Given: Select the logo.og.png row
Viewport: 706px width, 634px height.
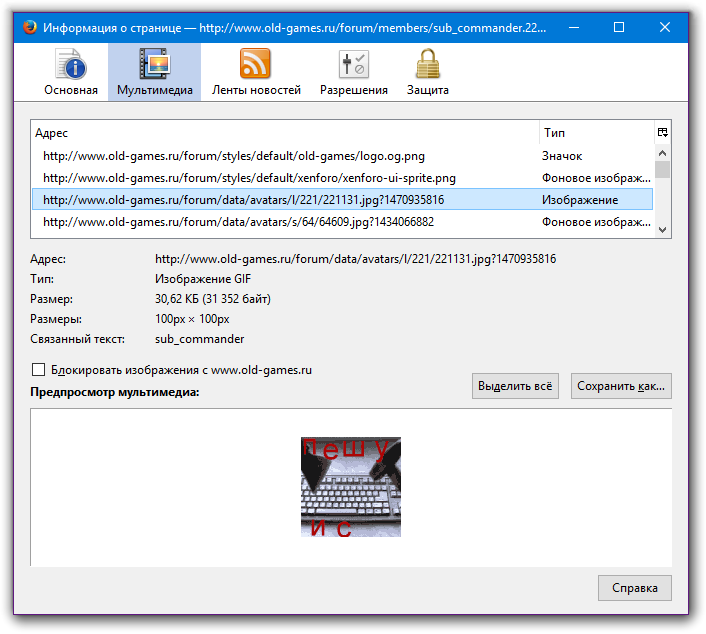Looking at the screenshot, I should 342,156.
